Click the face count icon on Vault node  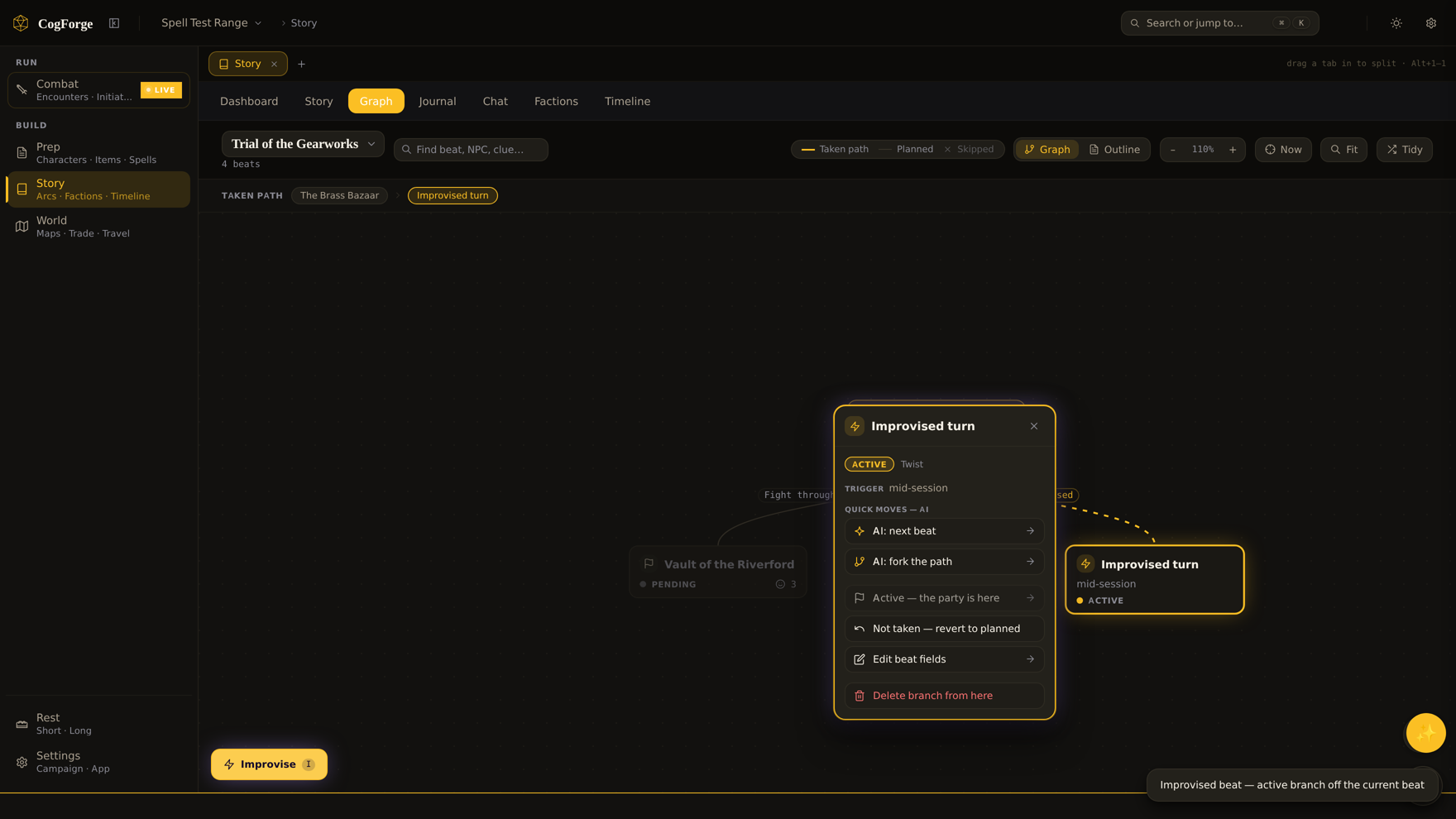(x=780, y=585)
